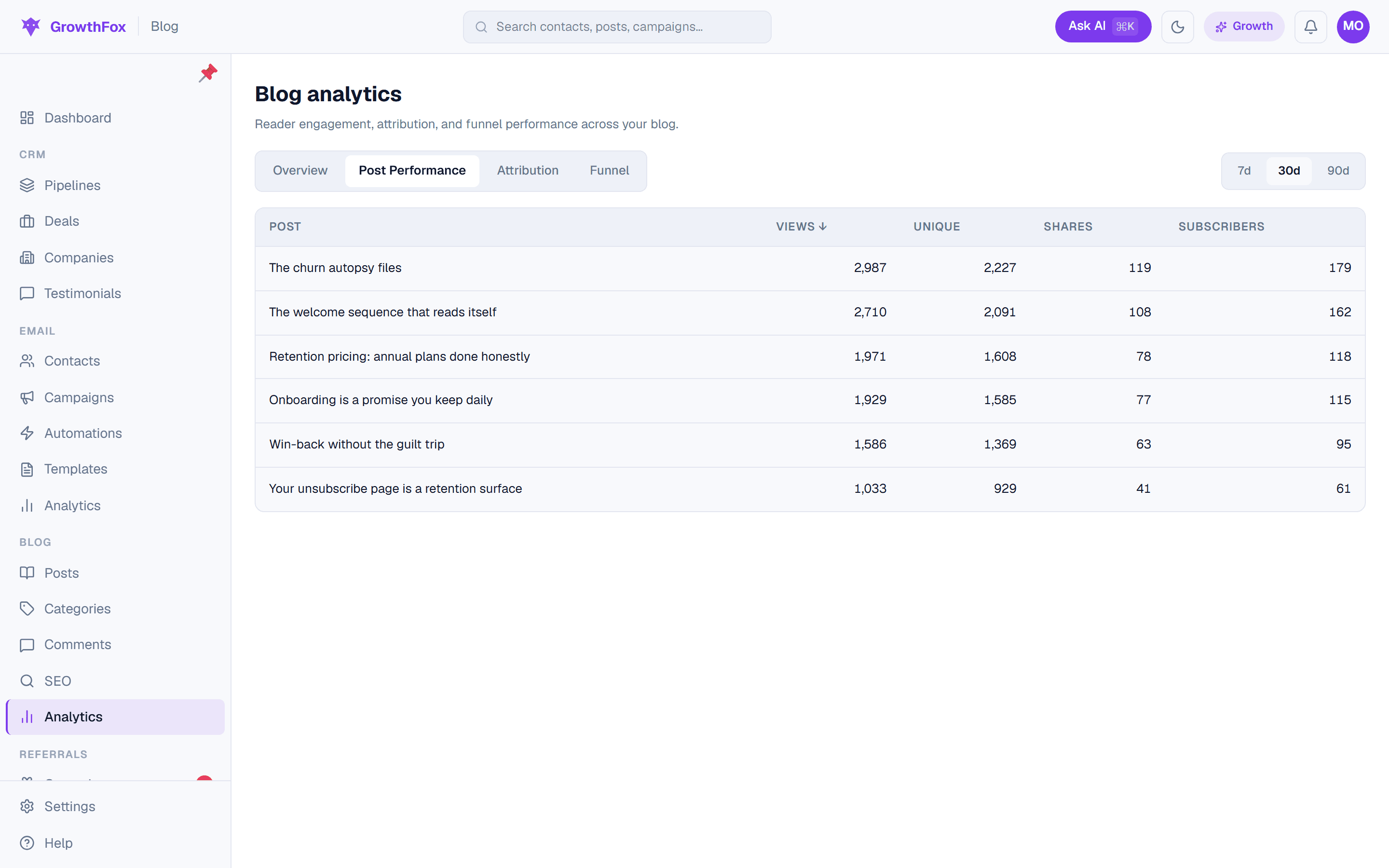
Task: Click the Ask AI button
Action: tap(1103, 27)
